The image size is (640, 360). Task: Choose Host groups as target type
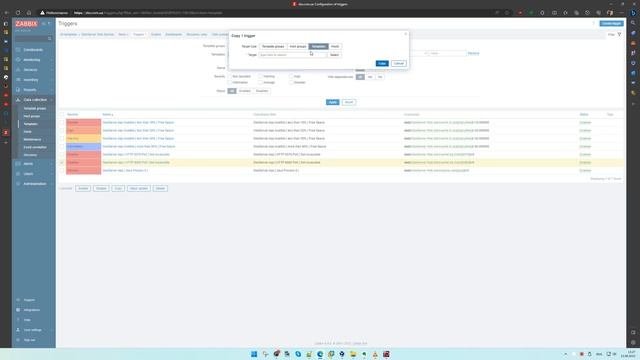298,47
